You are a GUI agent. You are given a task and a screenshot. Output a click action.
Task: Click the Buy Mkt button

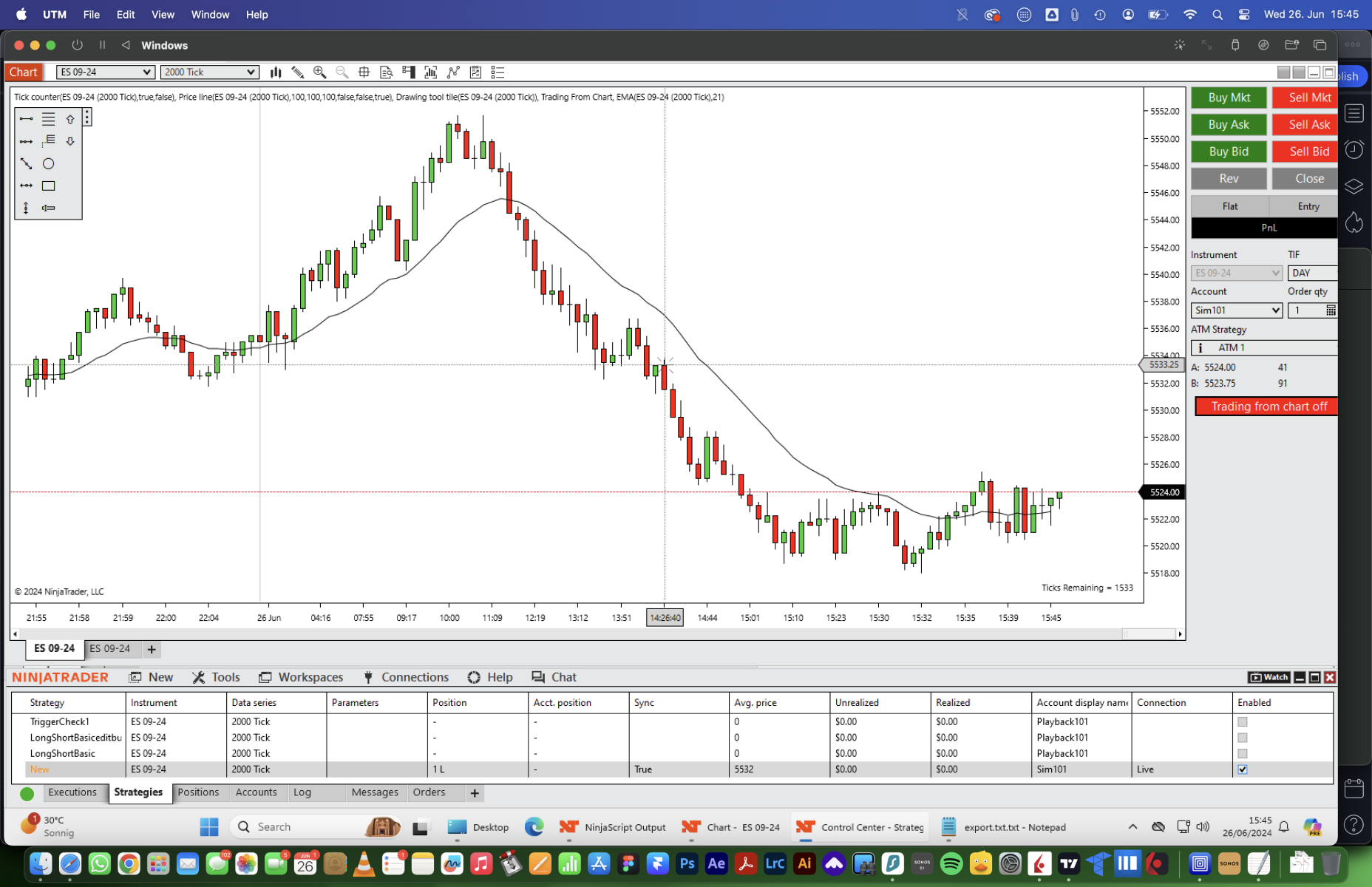(1229, 98)
